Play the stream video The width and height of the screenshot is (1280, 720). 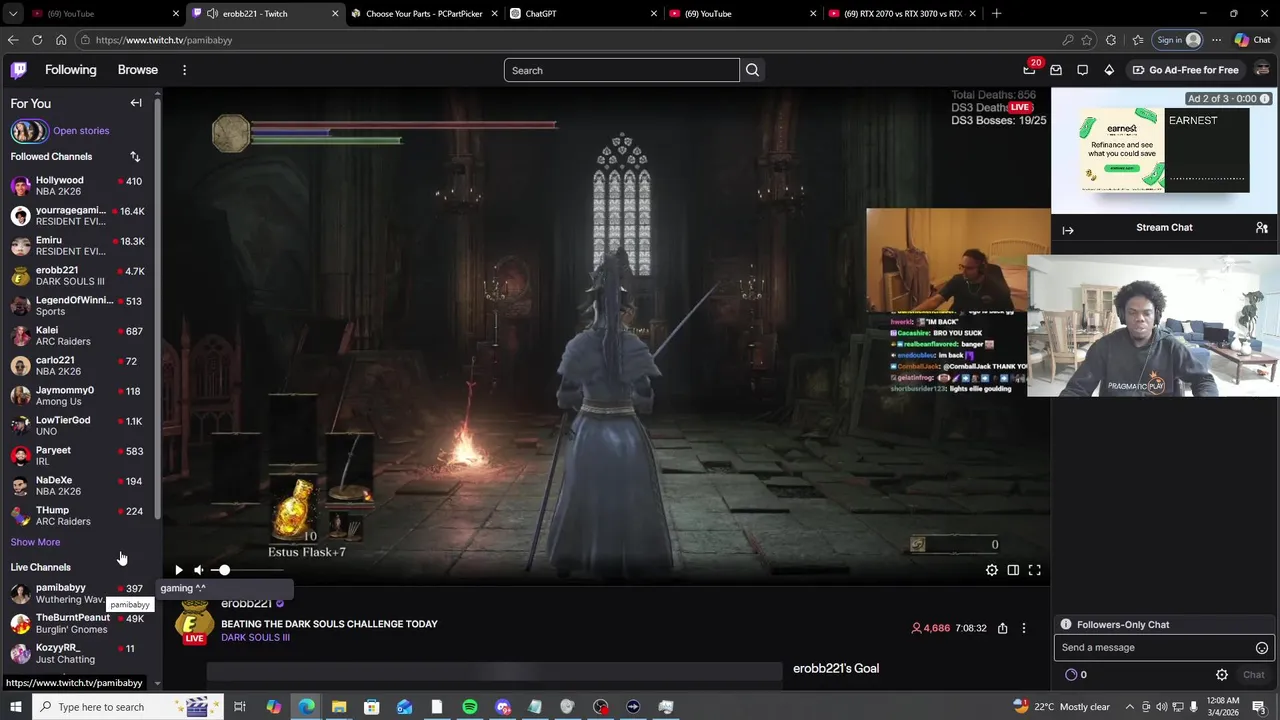[179, 570]
